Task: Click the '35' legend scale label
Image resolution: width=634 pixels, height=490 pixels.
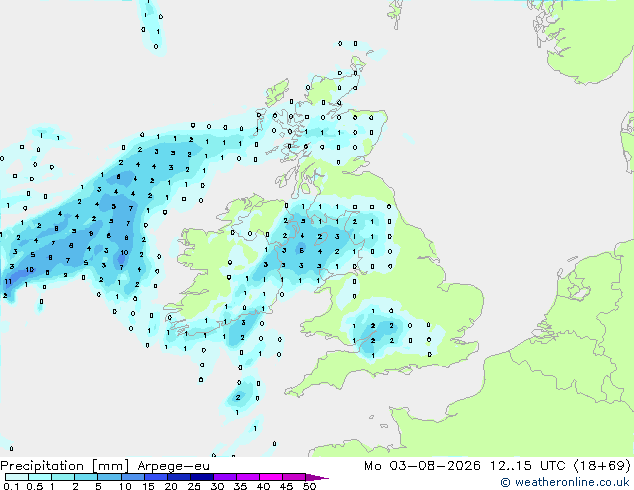Action: pyautogui.click(x=240, y=486)
